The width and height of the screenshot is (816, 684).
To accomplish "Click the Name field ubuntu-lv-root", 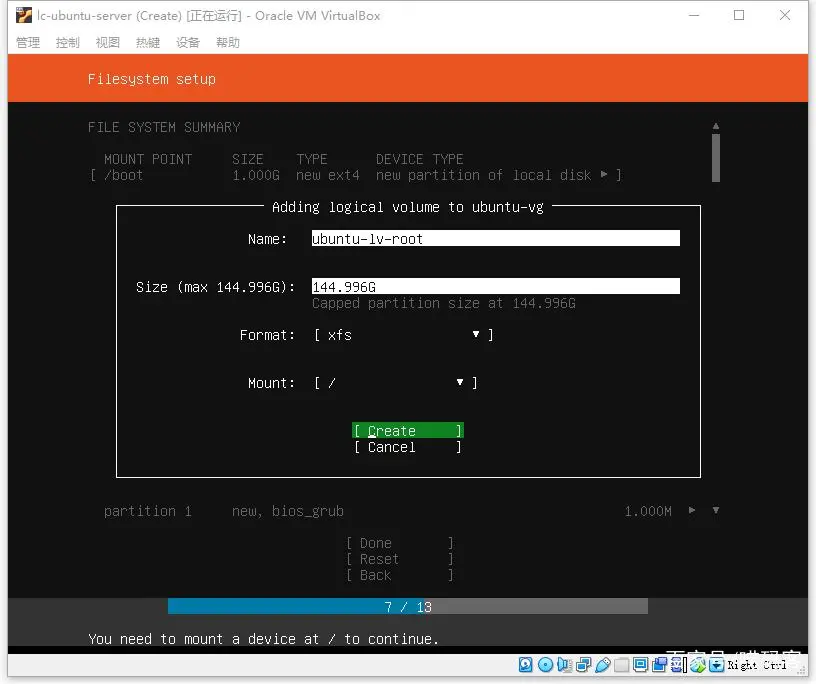I will tap(495, 238).
